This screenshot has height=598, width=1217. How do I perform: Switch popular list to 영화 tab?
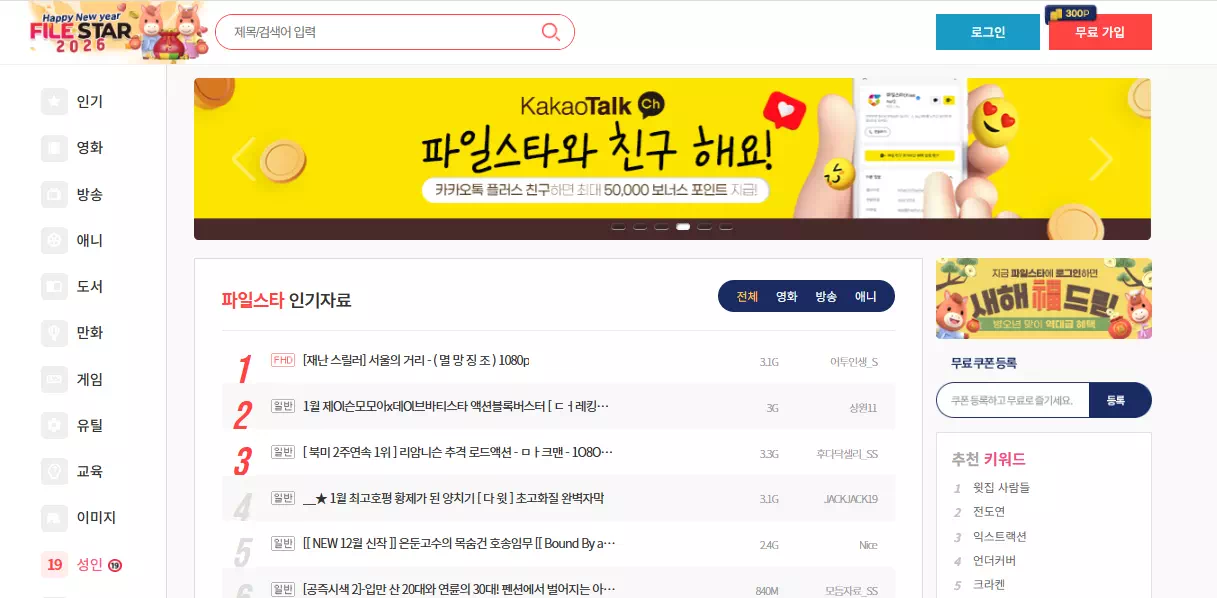[x=787, y=296]
